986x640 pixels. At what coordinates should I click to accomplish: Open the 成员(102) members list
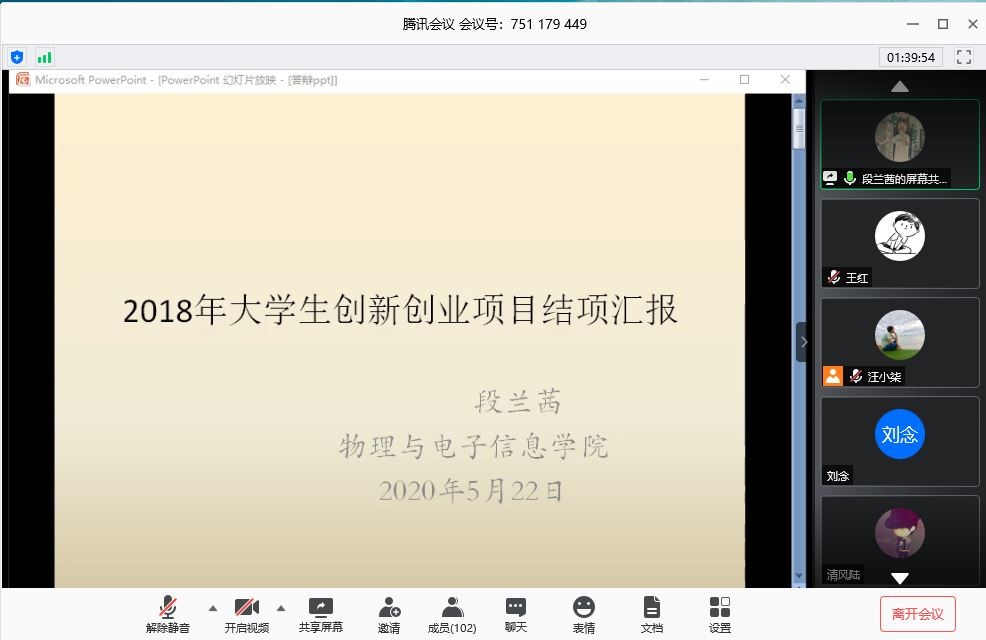pyautogui.click(x=452, y=614)
